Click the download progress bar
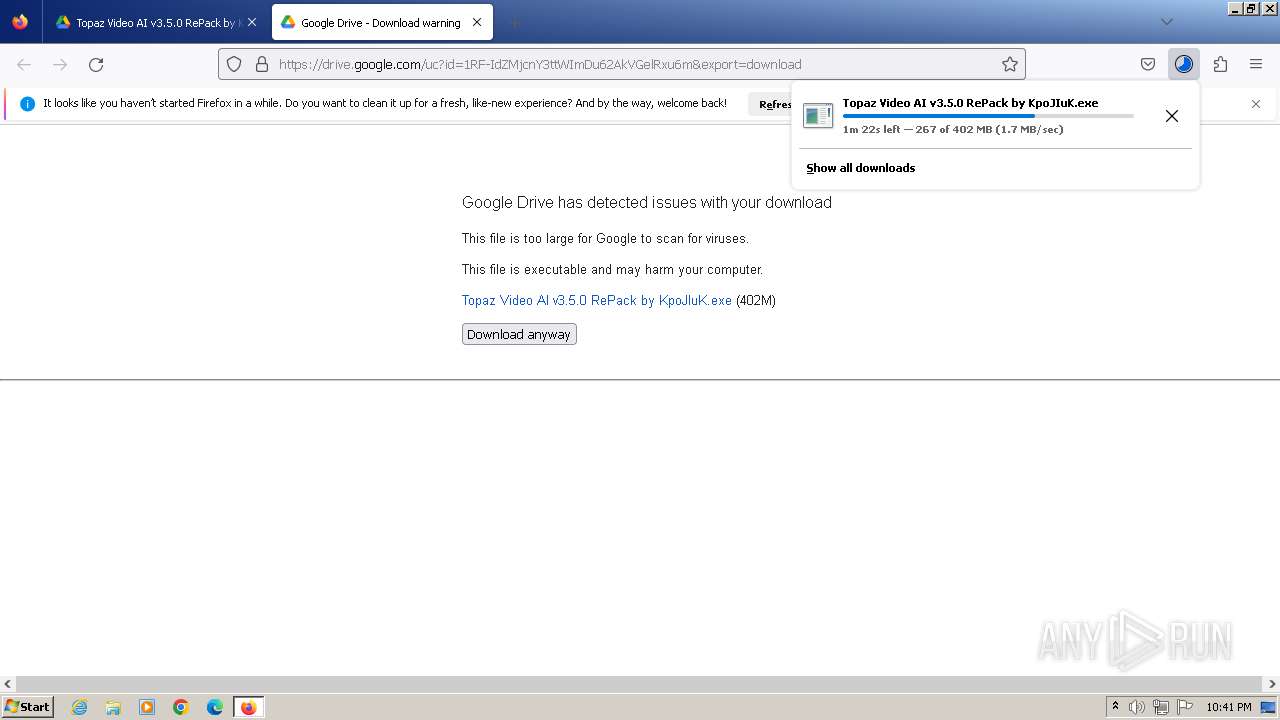Screen dimensions: 1280x720 (988, 116)
